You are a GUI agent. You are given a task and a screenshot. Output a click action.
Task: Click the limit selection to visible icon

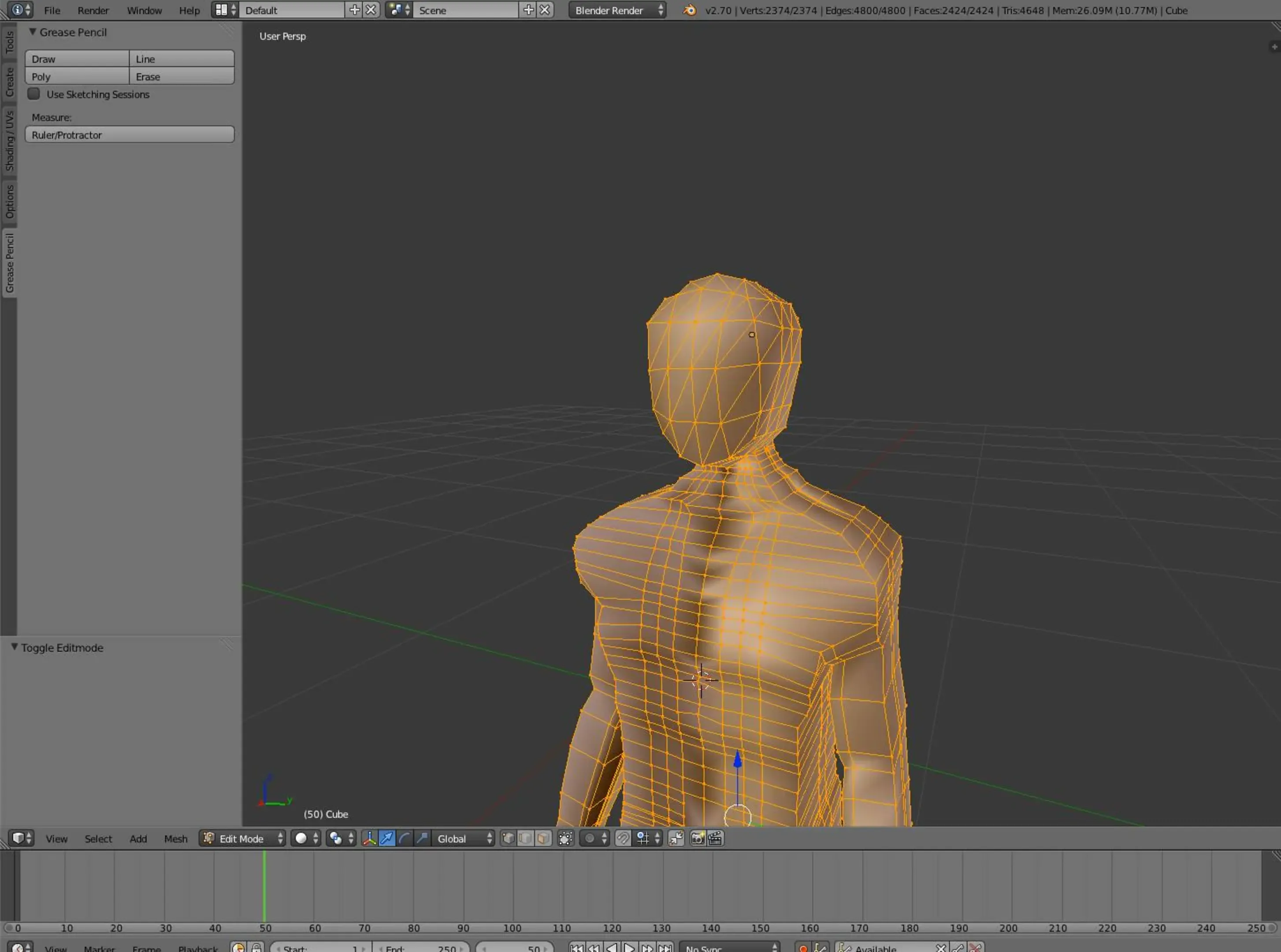point(565,838)
